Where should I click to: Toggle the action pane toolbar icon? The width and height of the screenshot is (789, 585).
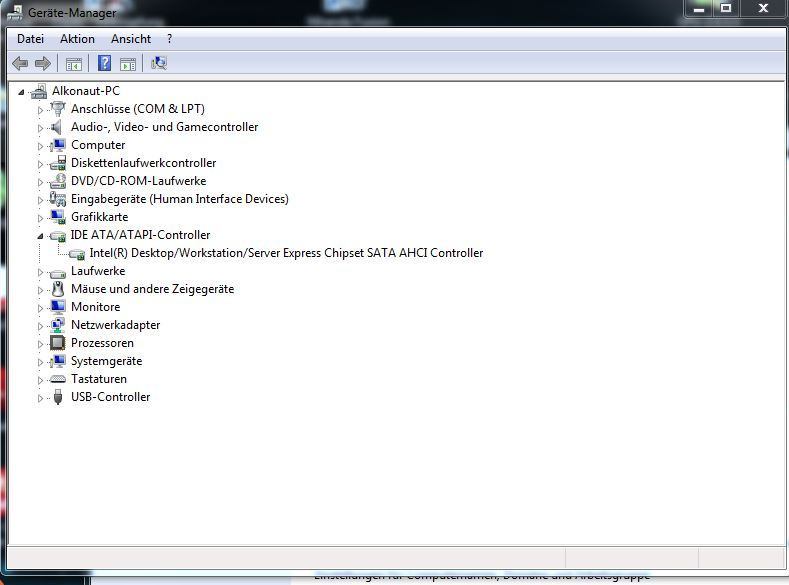(x=128, y=64)
